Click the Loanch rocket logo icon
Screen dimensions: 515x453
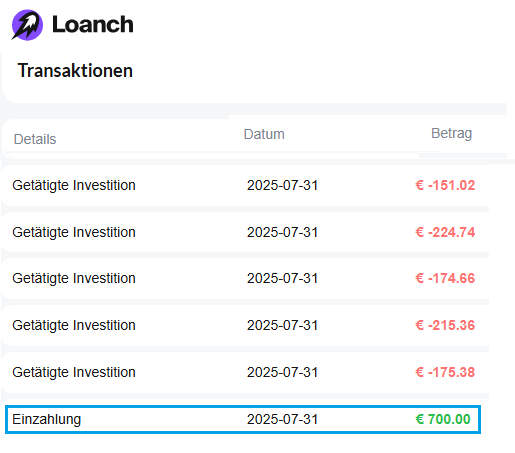(27, 25)
